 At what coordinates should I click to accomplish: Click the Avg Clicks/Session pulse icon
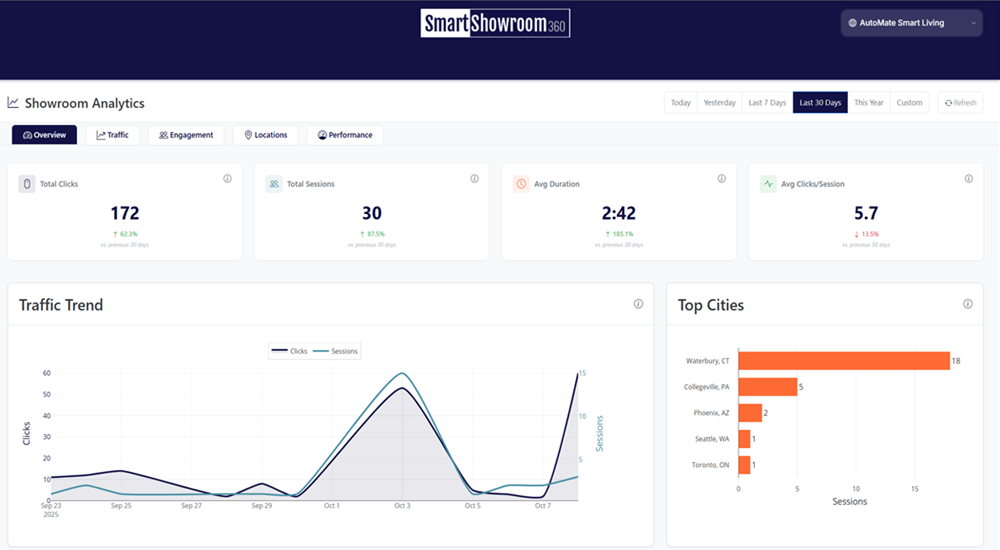coord(768,184)
